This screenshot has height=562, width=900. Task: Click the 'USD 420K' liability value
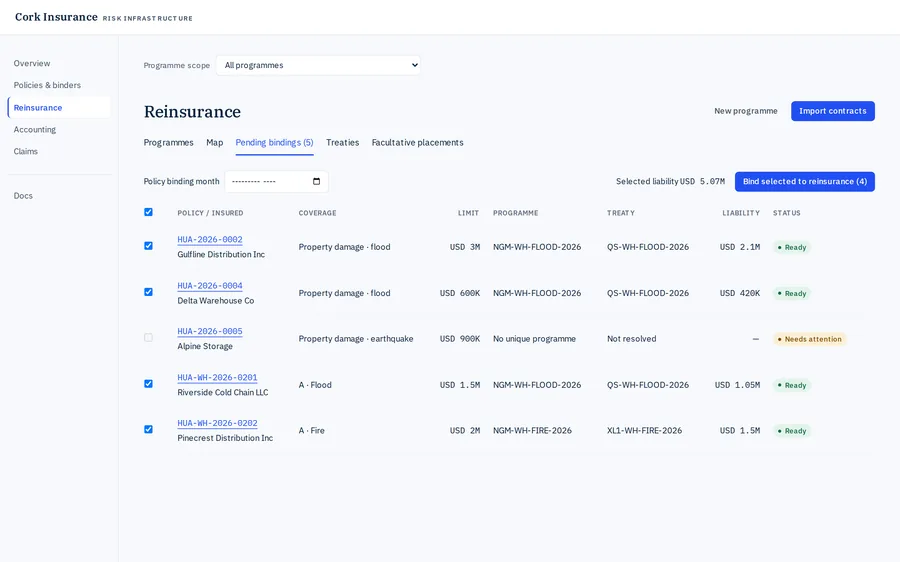coord(740,293)
